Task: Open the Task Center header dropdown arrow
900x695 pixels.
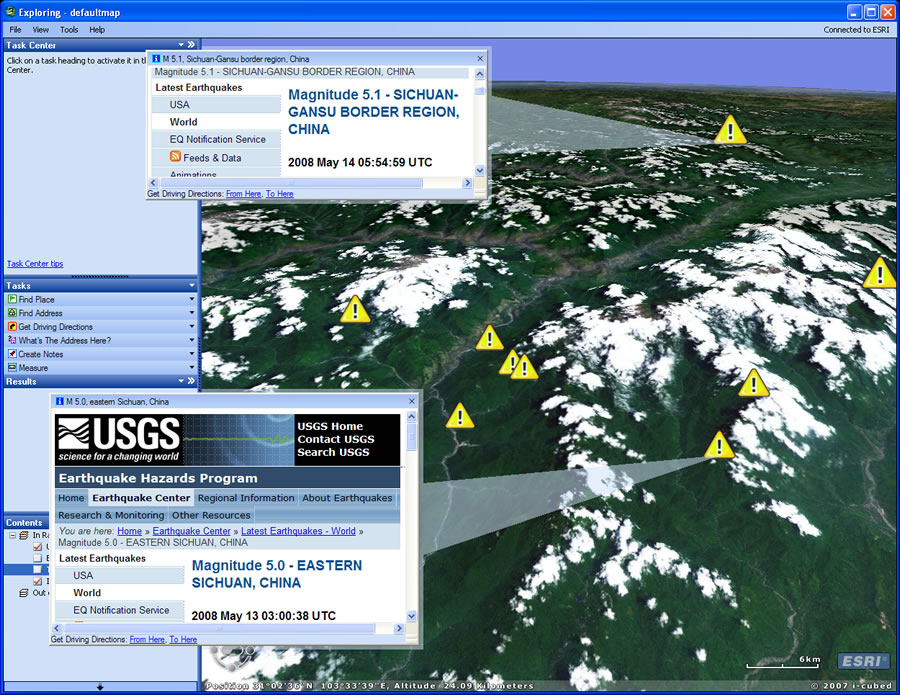Action: (181, 44)
